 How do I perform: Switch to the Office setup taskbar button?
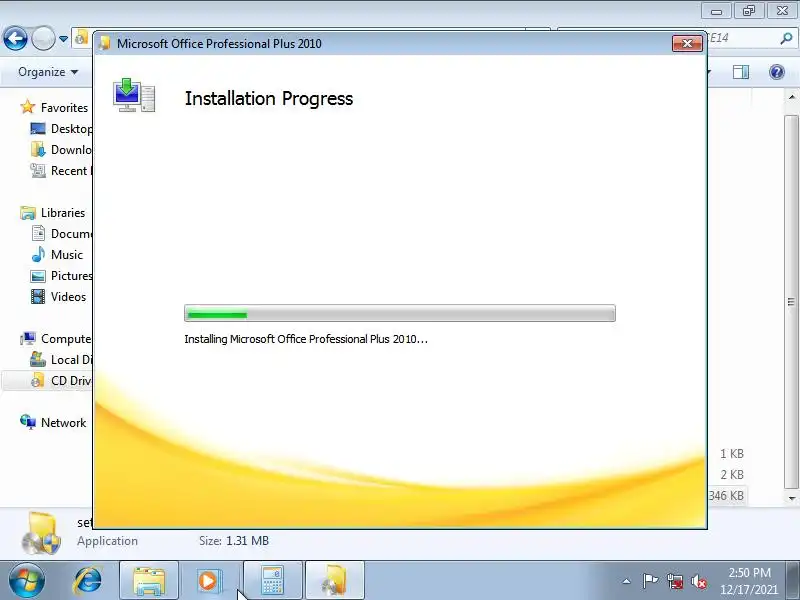[335, 581]
